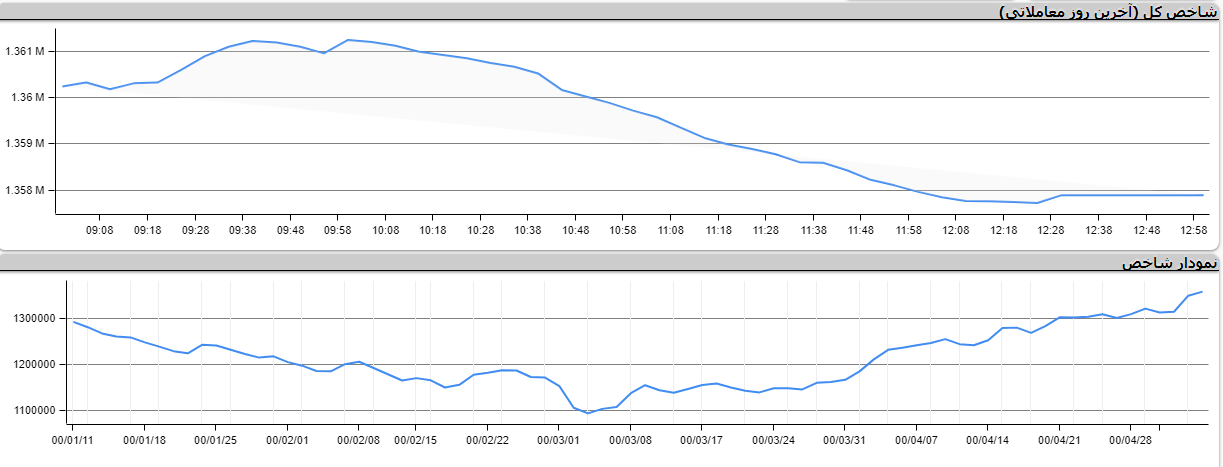
Task: Click the 10:48 time axis label
Action: coord(576,230)
